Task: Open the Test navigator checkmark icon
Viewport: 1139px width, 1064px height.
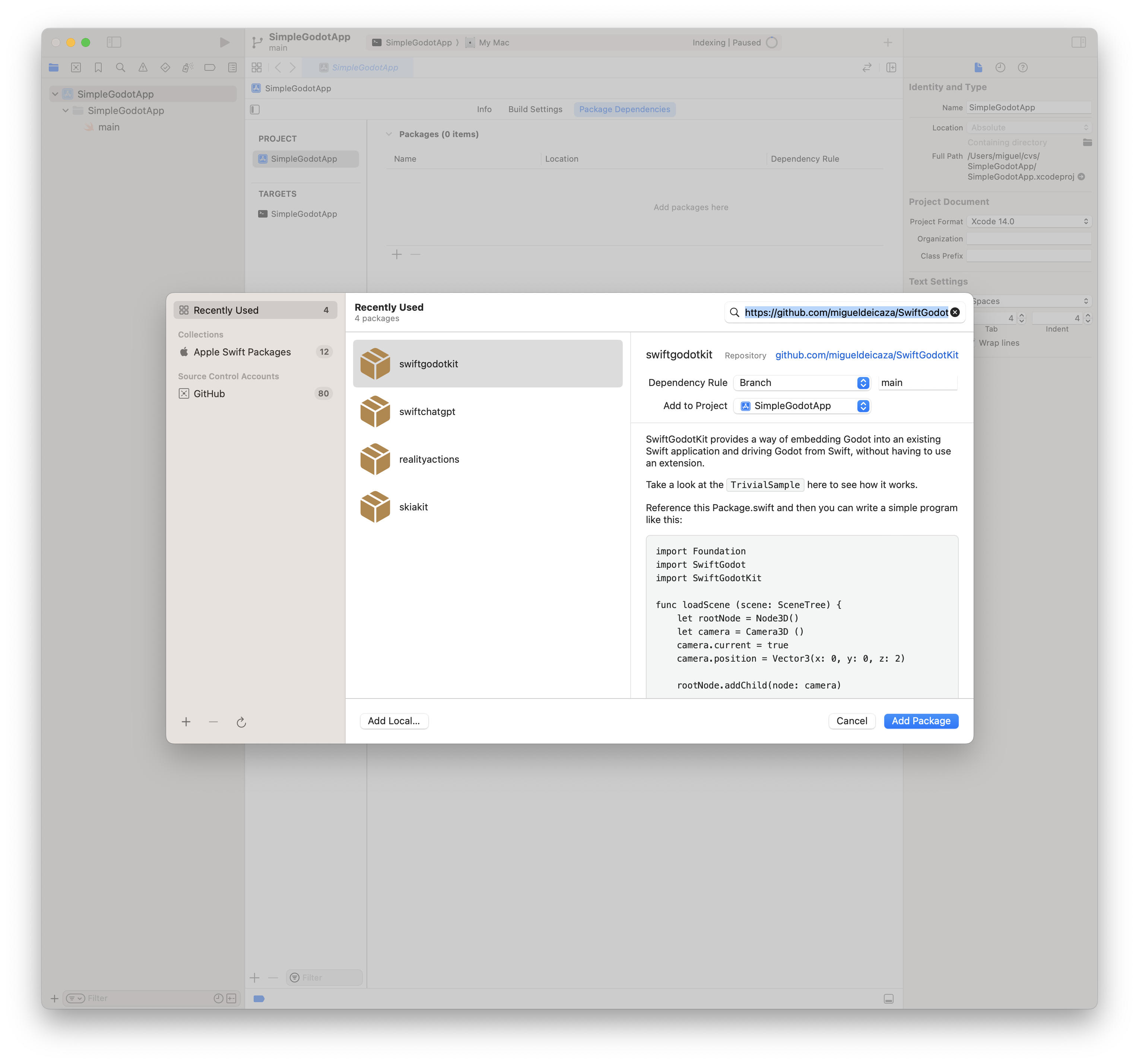Action: [x=165, y=67]
